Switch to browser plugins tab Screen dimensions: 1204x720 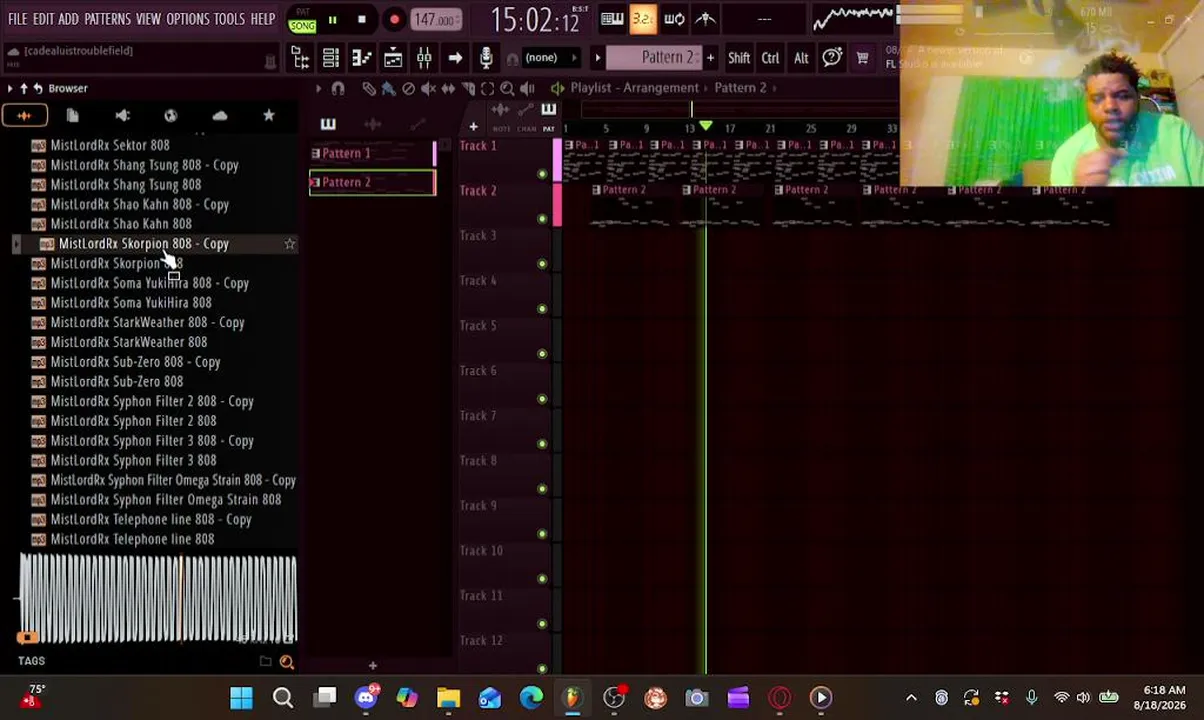pyautogui.click(x=122, y=116)
